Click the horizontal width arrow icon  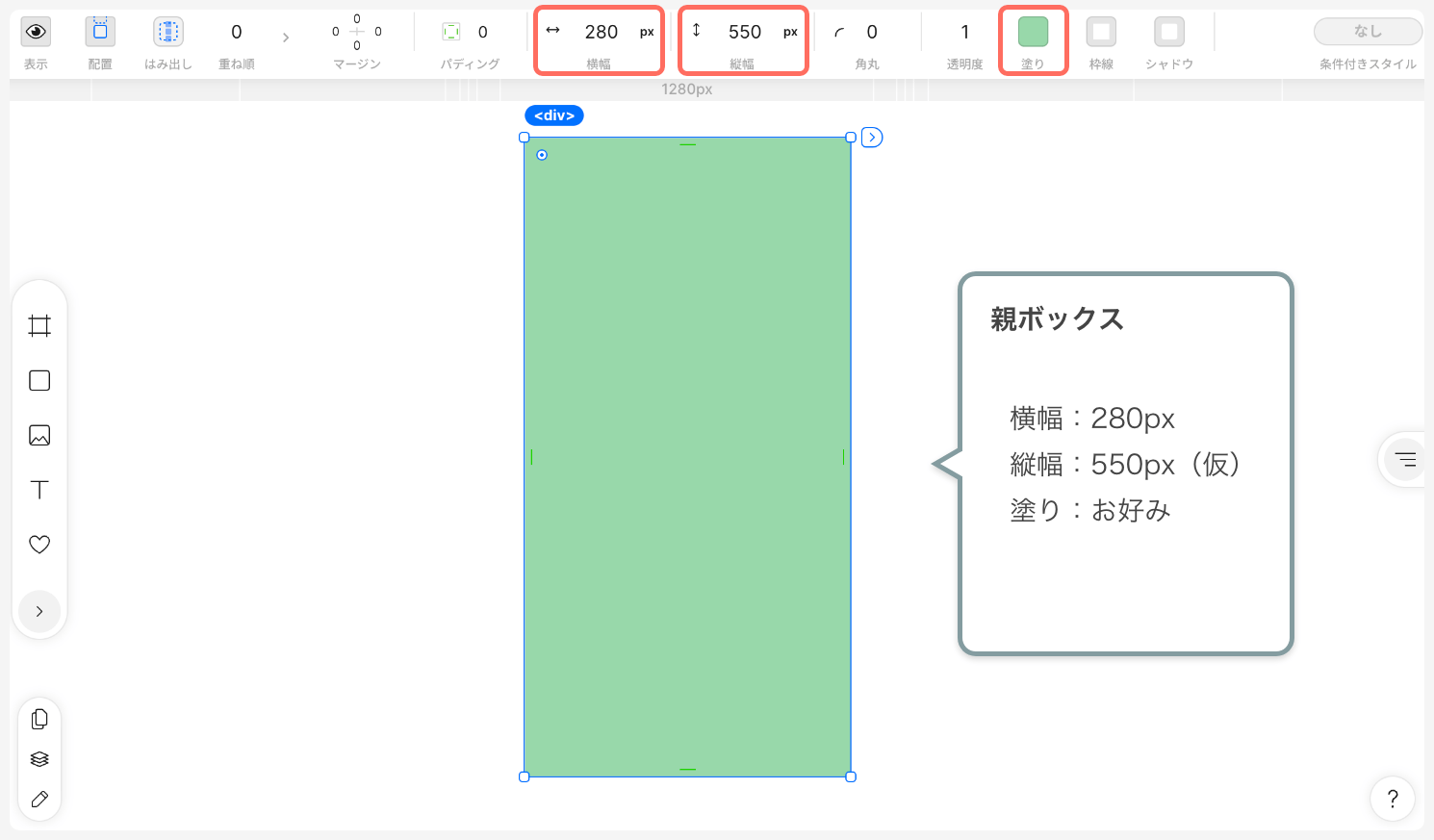(x=553, y=31)
